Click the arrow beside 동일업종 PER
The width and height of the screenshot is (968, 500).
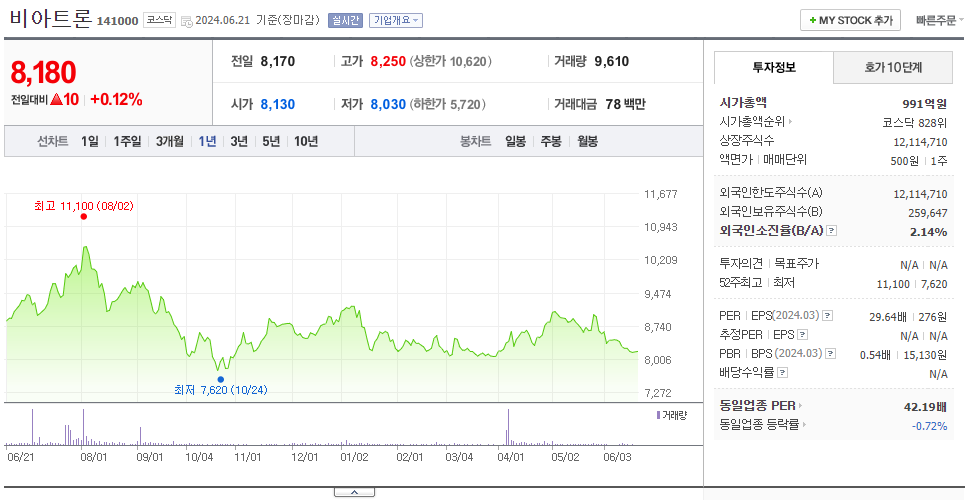click(800, 406)
